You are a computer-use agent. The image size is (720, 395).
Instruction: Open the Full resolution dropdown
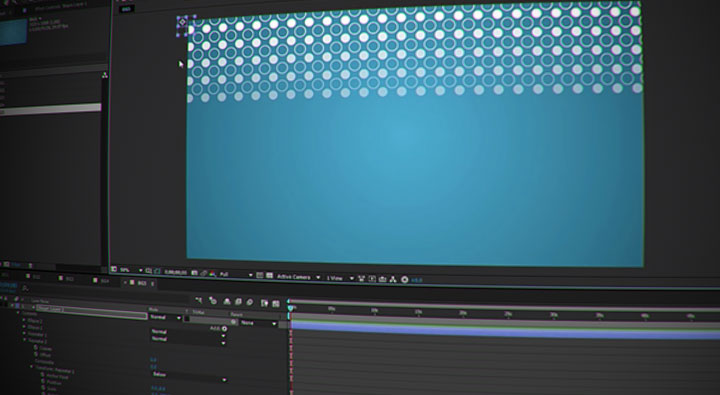(236, 274)
